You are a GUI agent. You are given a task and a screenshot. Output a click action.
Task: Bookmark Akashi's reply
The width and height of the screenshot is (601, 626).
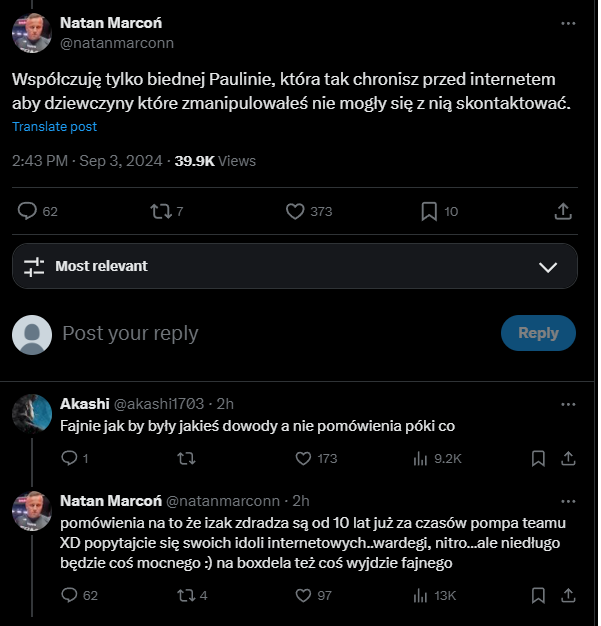tap(538, 458)
